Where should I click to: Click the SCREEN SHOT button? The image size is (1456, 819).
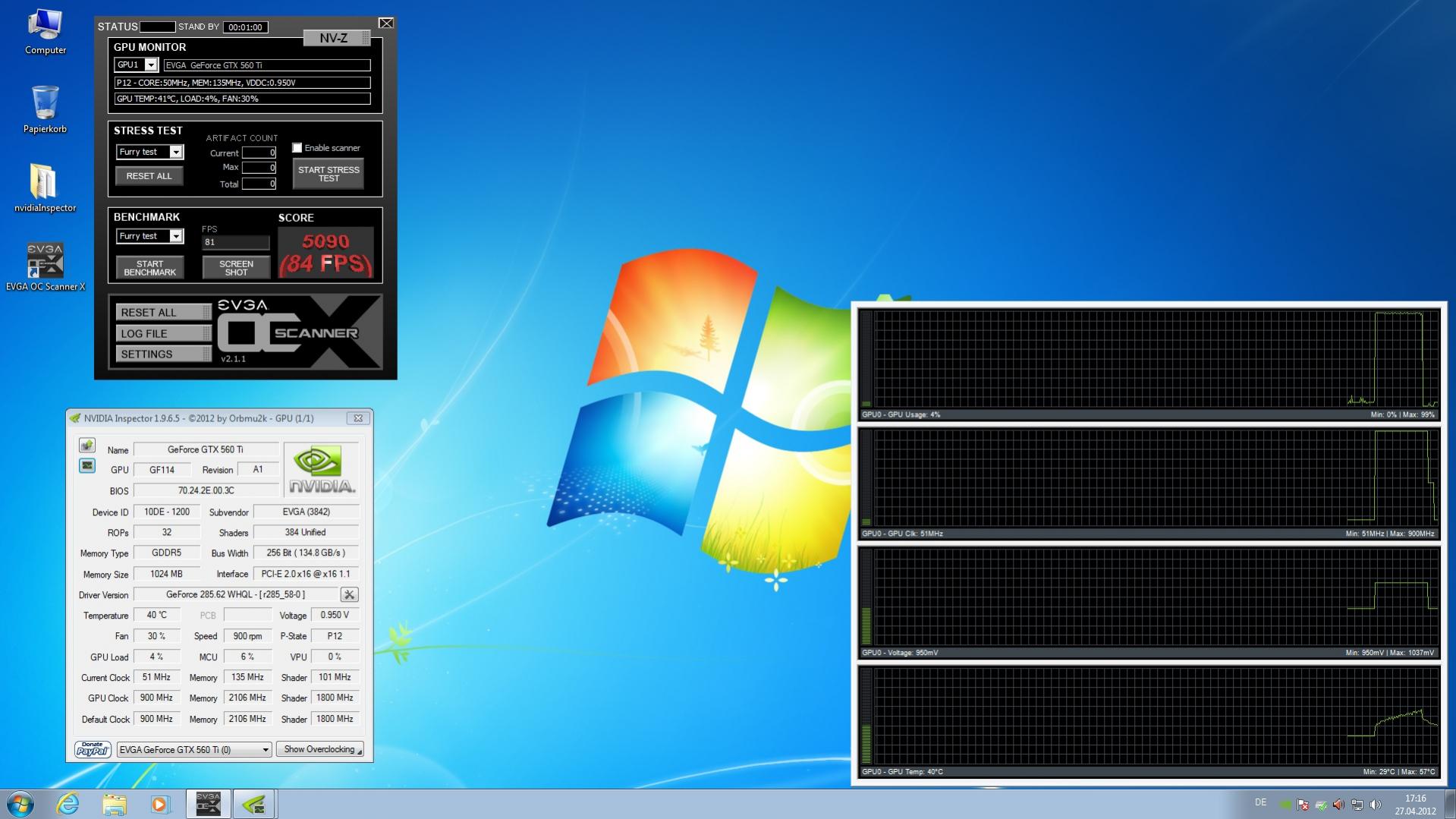click(x=236, y=268)
